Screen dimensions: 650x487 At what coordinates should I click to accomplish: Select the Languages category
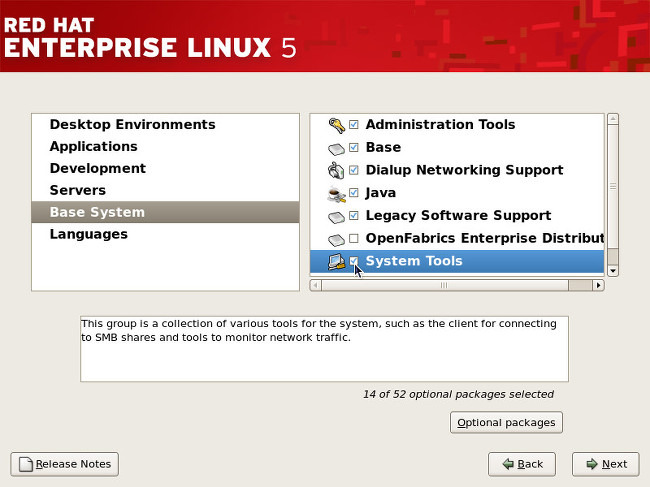[x=165, y=234]
